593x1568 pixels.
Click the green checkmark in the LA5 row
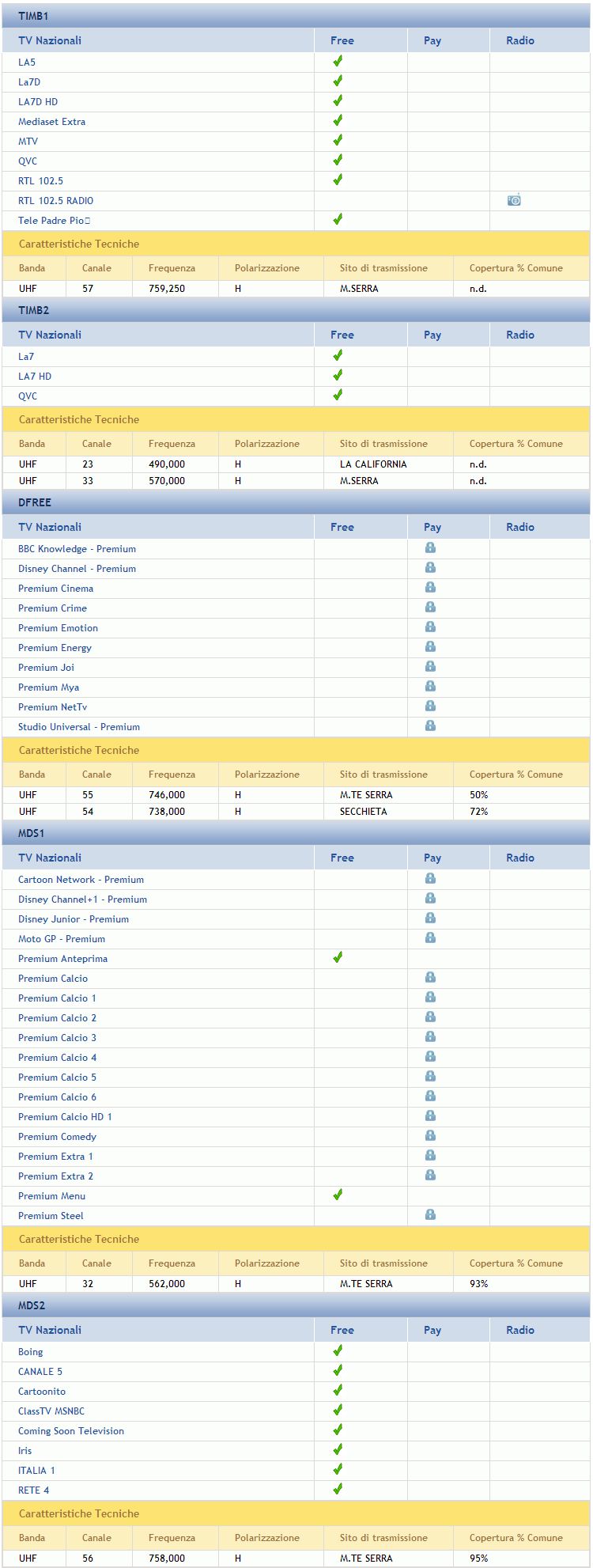tap(338, 61)
